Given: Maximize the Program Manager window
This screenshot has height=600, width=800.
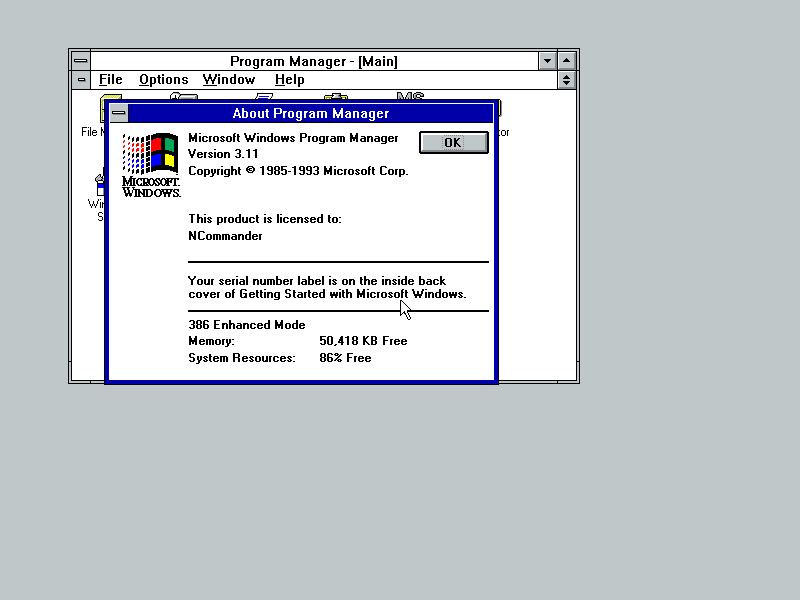Looking at the screenshot, I should (x=566, y=61).
